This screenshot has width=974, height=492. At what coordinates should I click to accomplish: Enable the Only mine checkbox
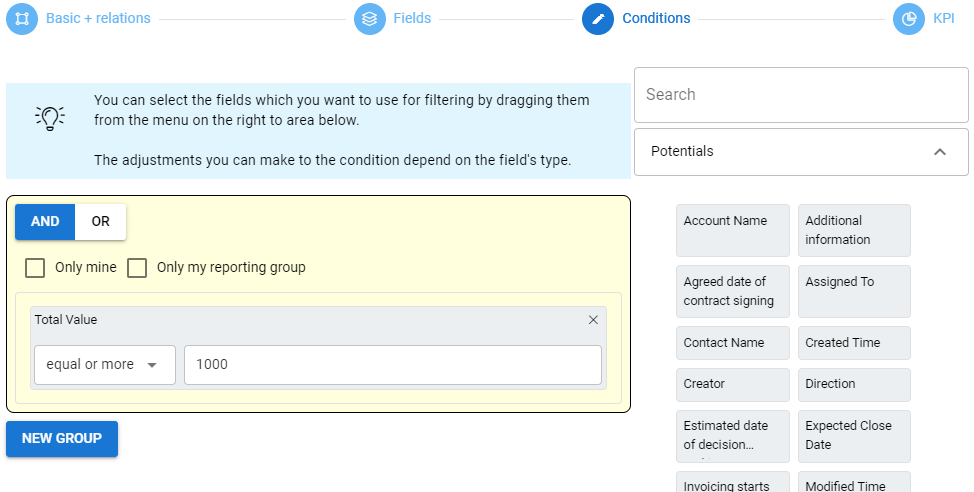[35, 268]
